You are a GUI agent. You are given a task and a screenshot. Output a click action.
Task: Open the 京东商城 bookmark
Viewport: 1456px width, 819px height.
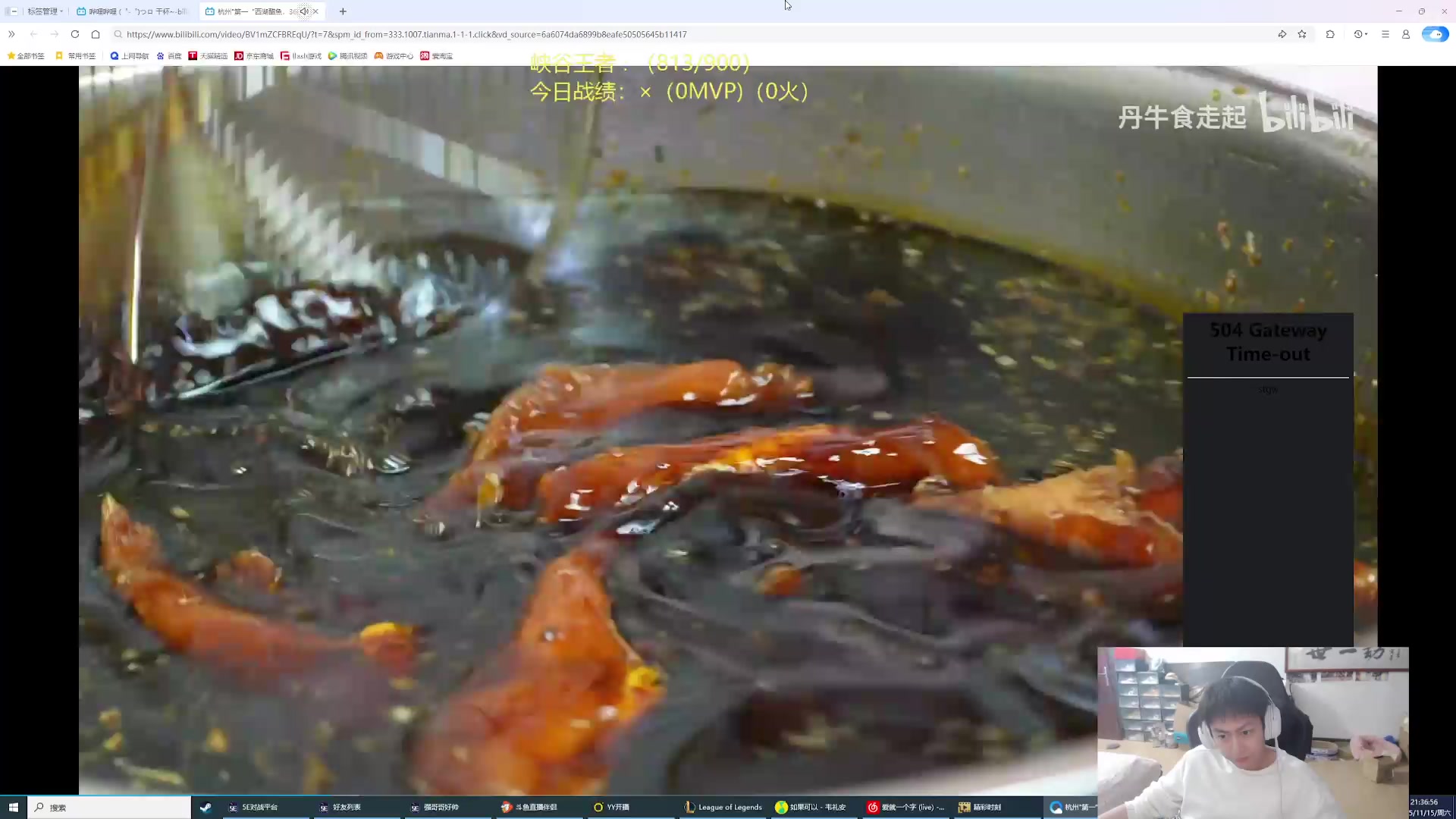pyautogui.click(x=254, y=56)
